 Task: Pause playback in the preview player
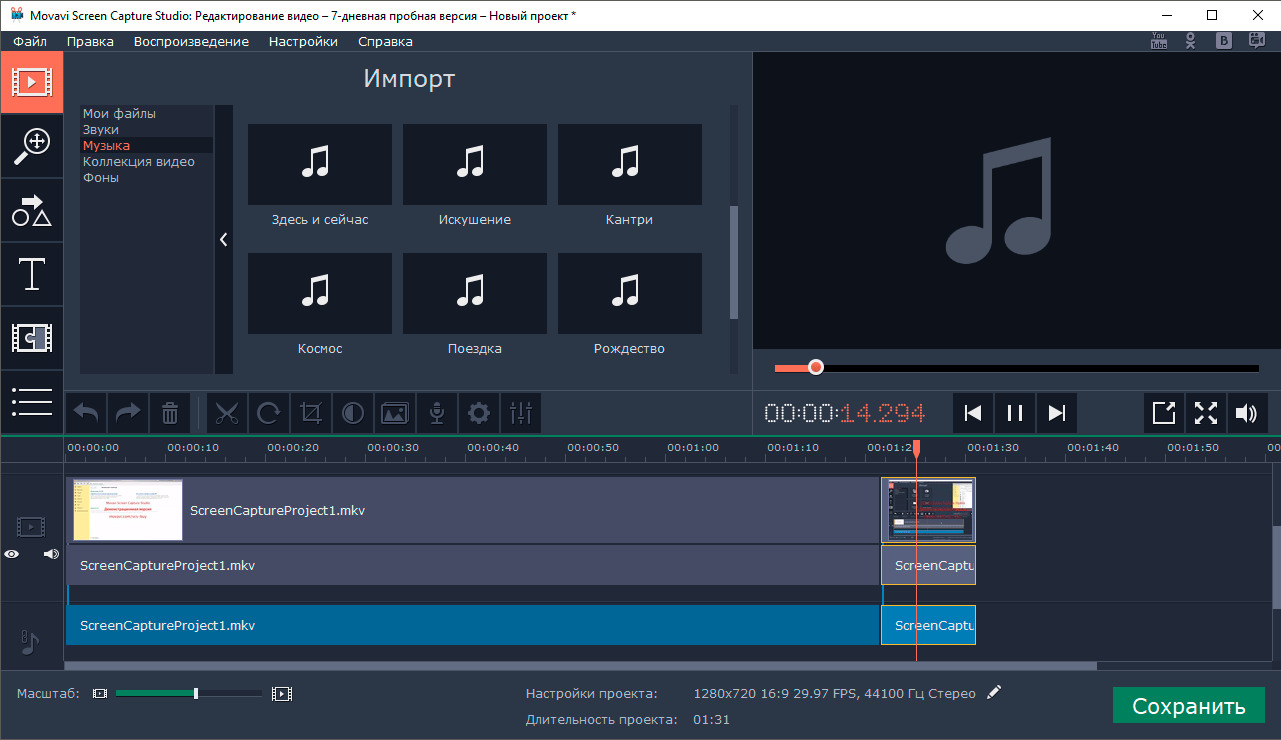click(1015, 413)
